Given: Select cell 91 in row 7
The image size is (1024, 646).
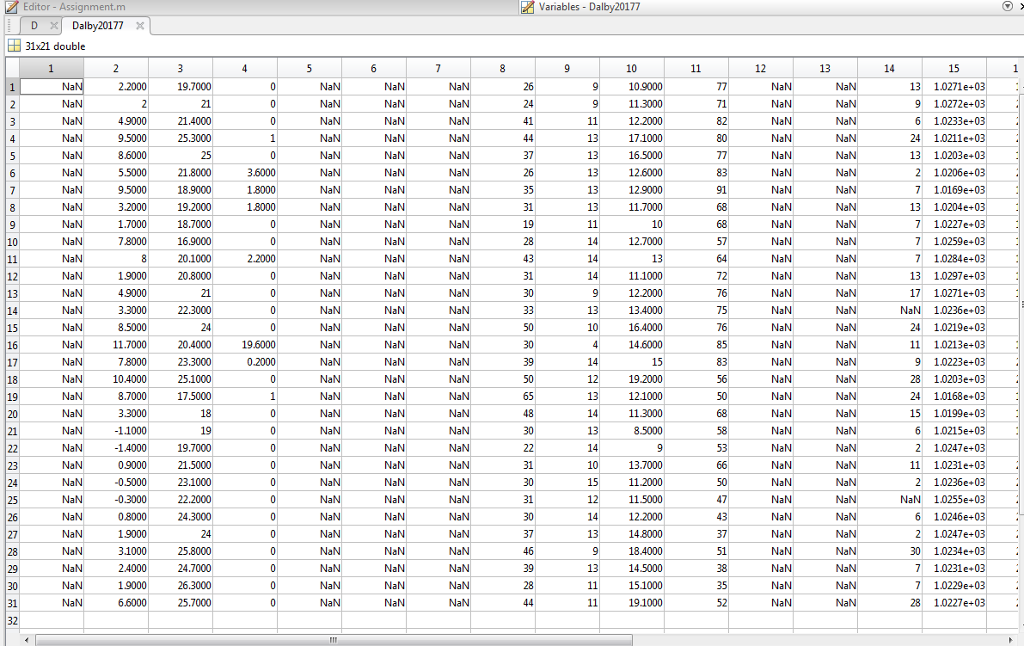Looking at the screenshot, I should pyautogui.click(x=696, y=190).
